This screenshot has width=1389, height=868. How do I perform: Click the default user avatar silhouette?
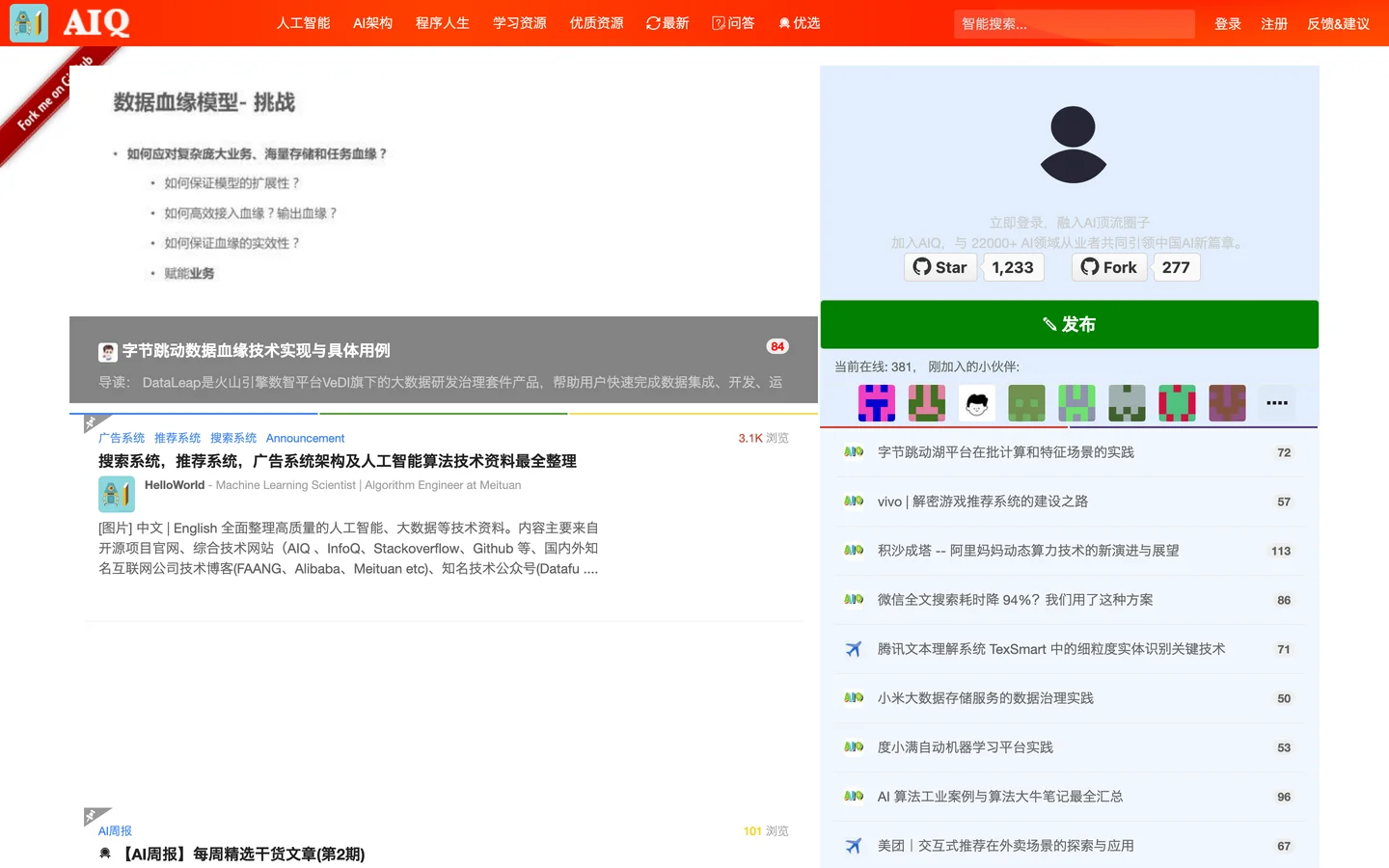[x=1074, y=145]
